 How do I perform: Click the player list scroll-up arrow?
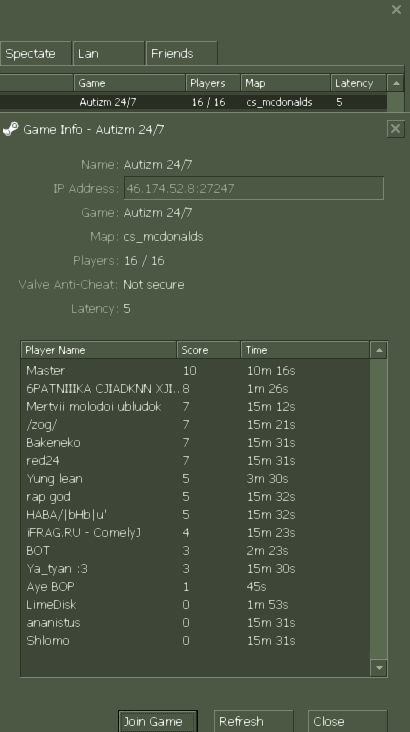pyautogui.click(x=379, y=350)
